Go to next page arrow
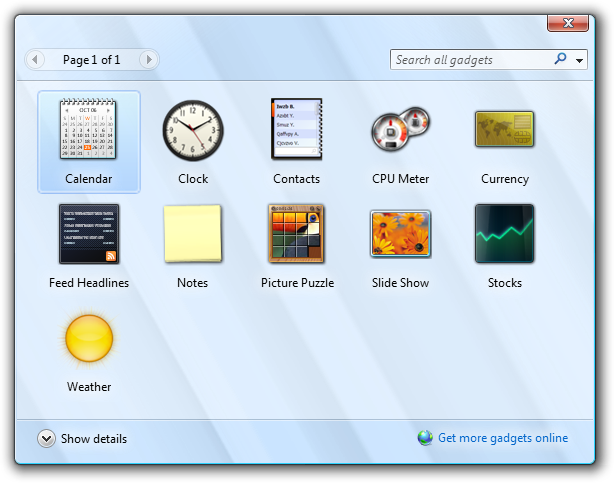Screen dimensions: 614x483 [x=148, y=60]
